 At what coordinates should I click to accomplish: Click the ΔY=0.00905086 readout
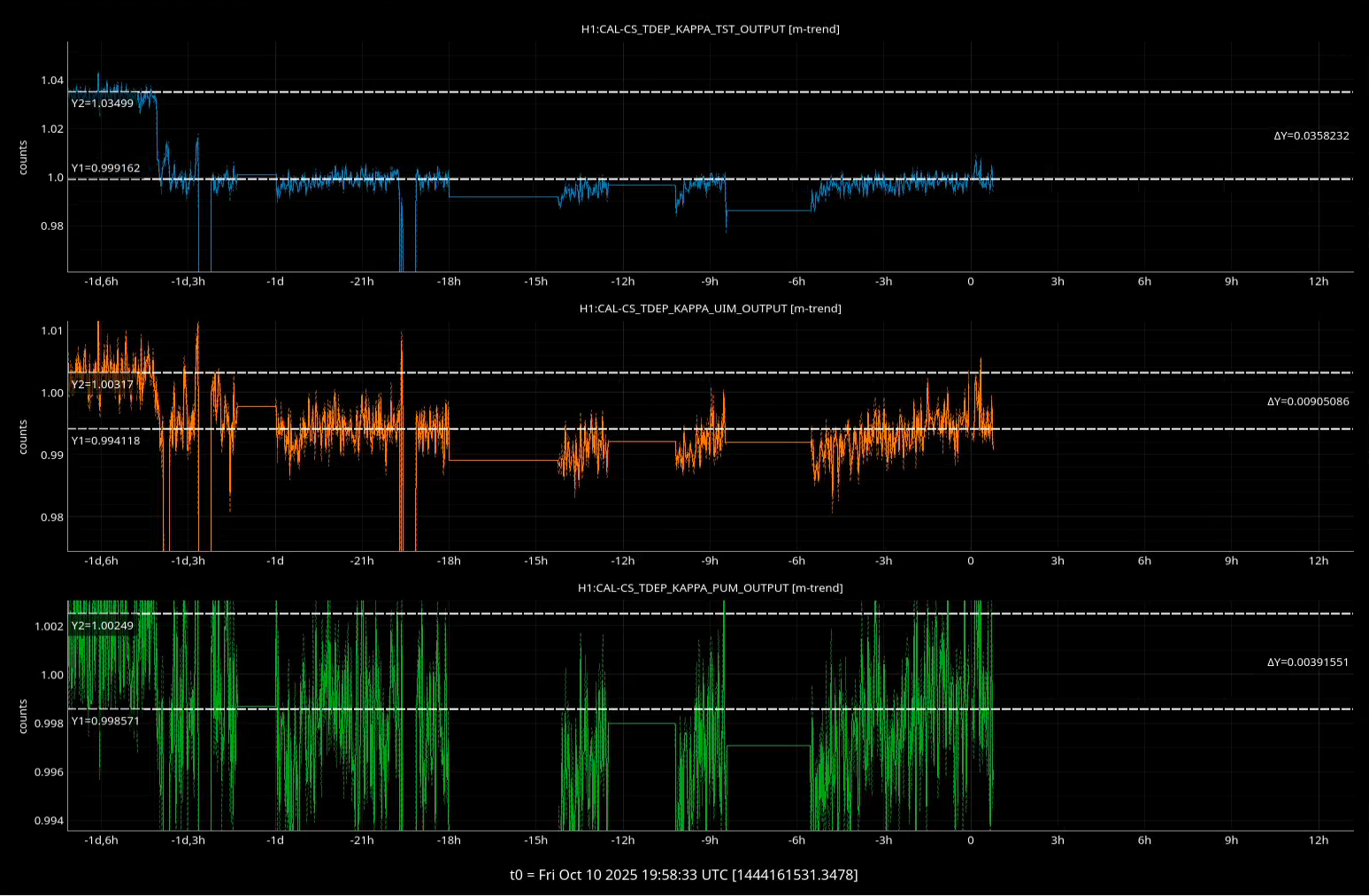pyautogui.click(x=1308, y=402)
